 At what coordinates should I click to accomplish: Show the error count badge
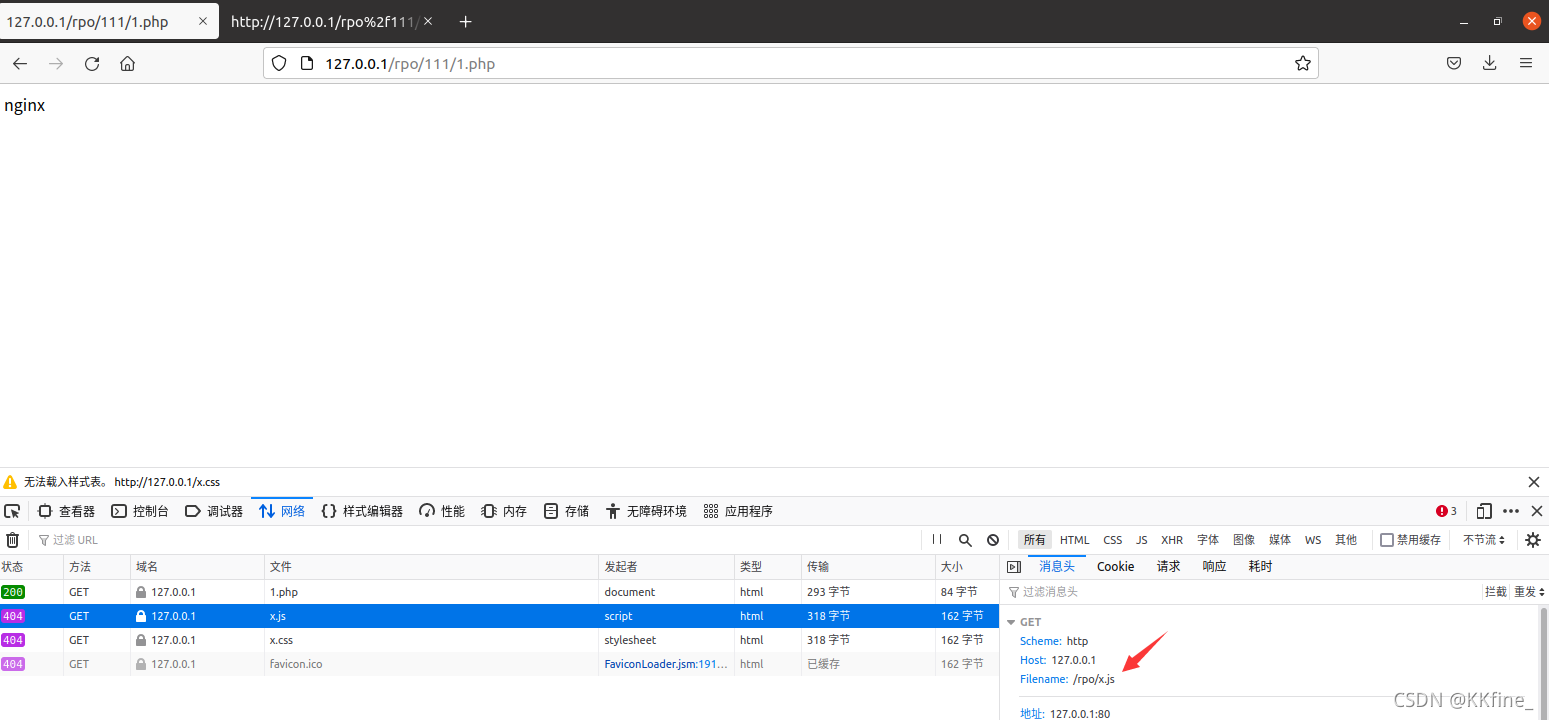click(1447, 511)
